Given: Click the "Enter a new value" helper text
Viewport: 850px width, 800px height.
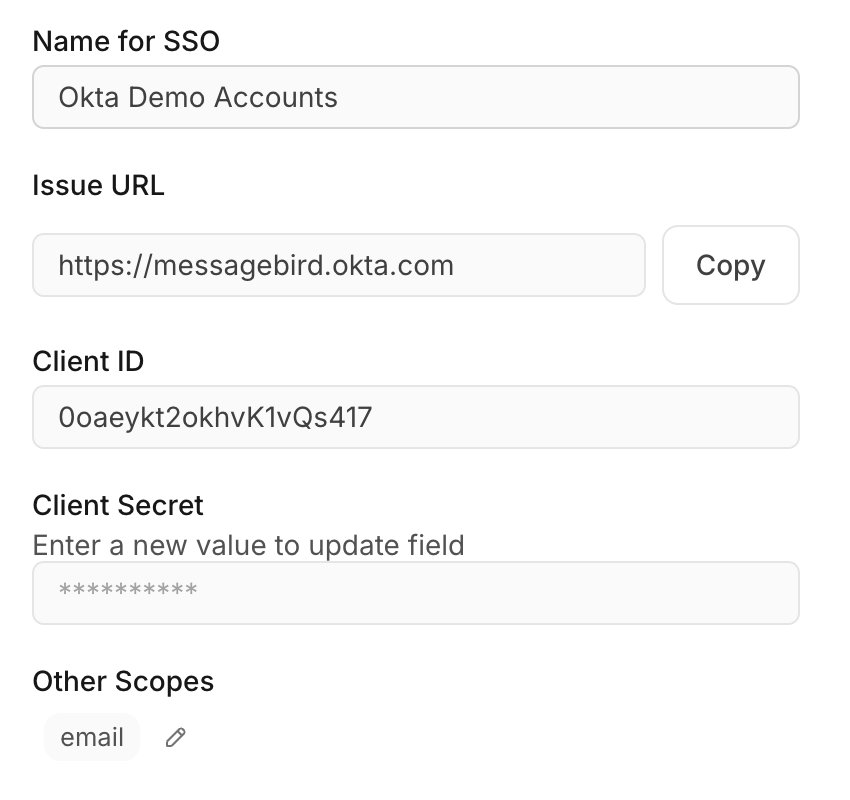Looking at the screenshot, I should pyautogui.click(x=248, y=545).
